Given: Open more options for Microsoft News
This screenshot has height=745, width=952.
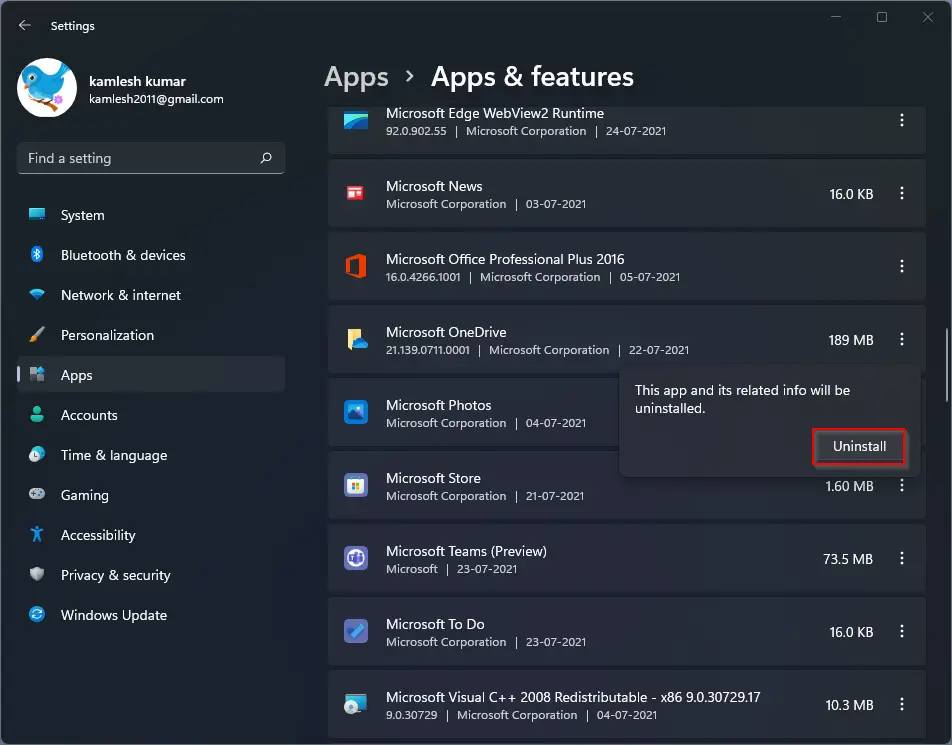Looking at the screenshot, I should click(x=902, y=193).
